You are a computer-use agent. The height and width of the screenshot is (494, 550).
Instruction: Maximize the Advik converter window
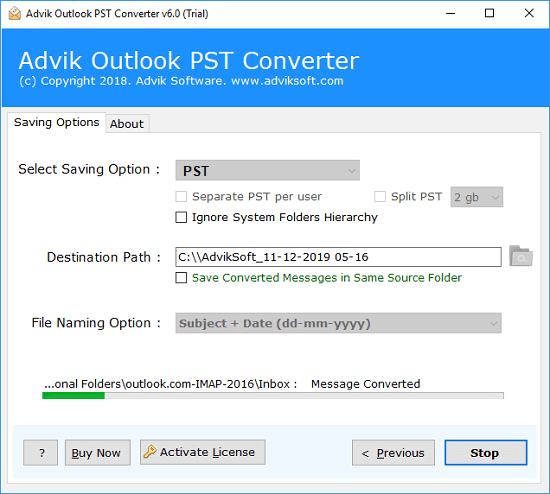[x=490, y=13]
